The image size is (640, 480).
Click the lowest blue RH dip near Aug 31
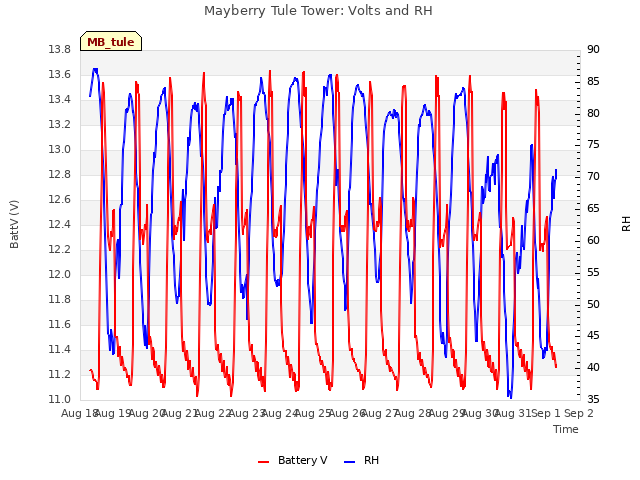point(510,396)
